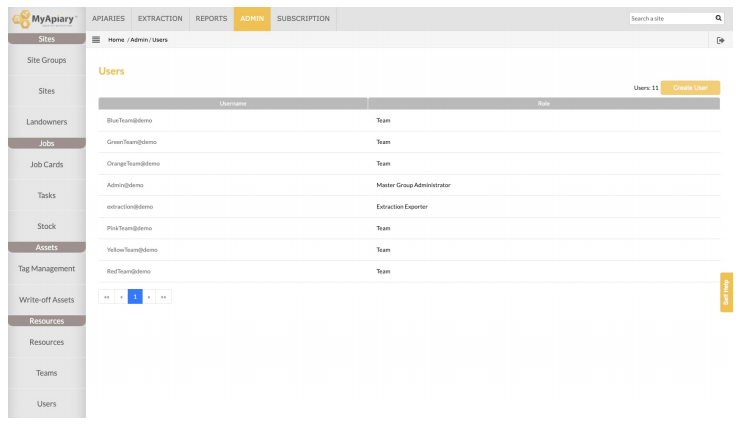This screenshot has width=748, height=426.
Task: Go to first page of users
Action: 106,297
